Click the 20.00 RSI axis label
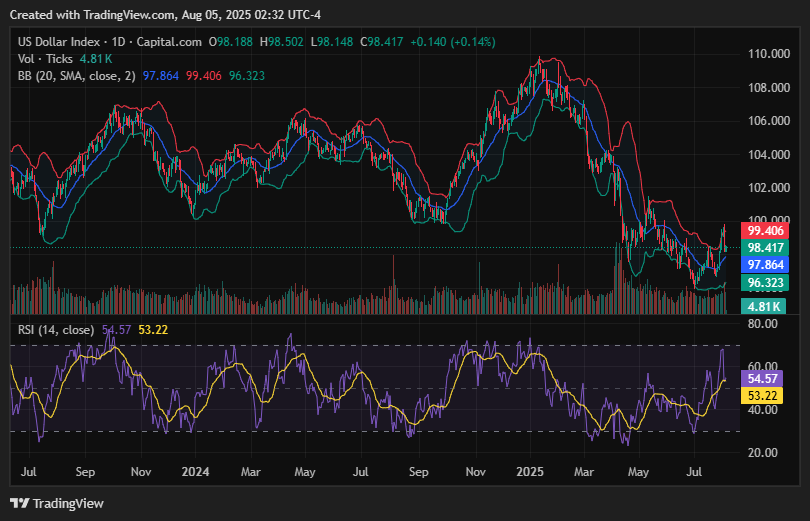810x521 pixels. [762, 453]
